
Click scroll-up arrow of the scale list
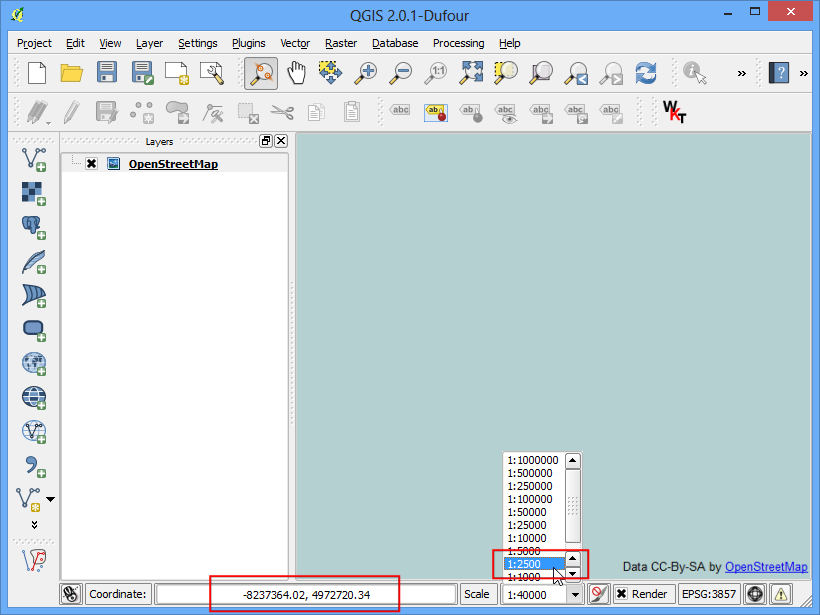(573, 460)
